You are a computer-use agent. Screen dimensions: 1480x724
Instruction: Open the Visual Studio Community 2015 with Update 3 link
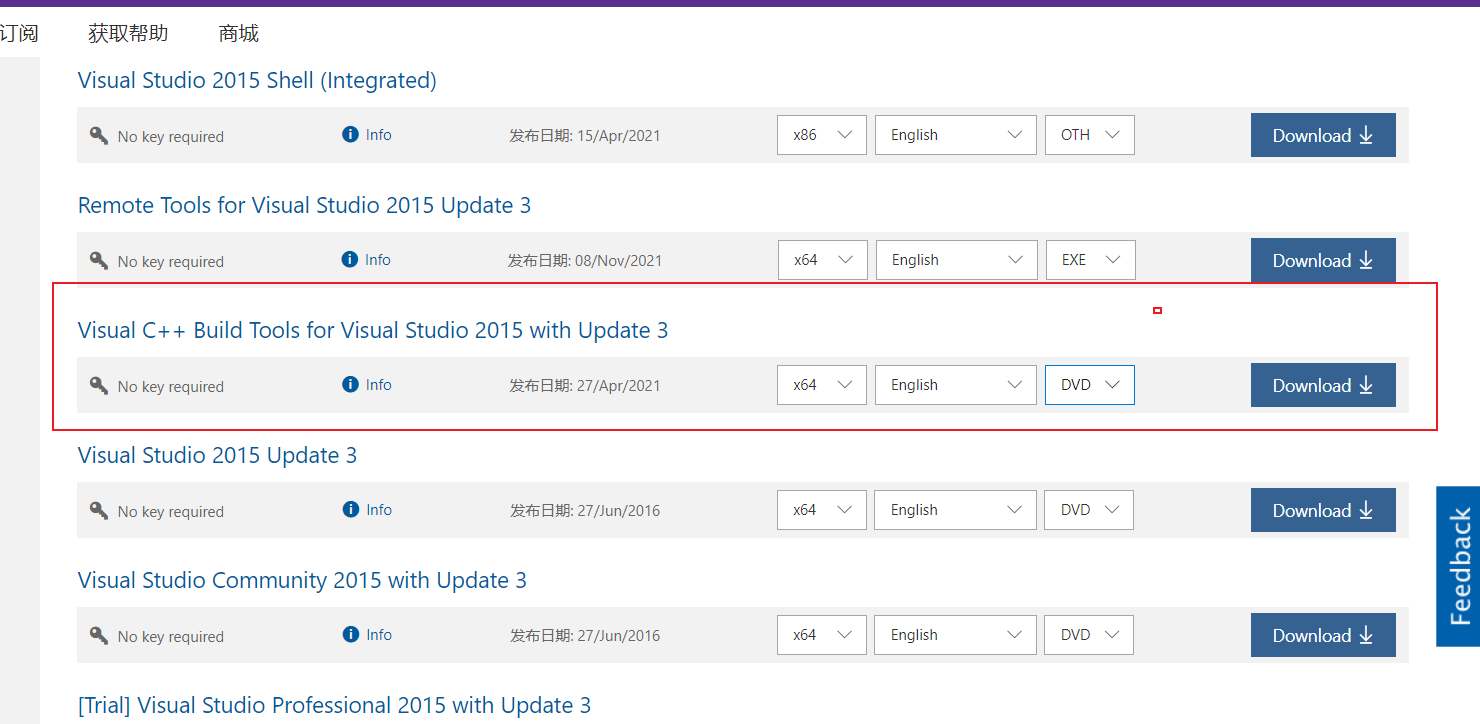[x=302, y=580]
